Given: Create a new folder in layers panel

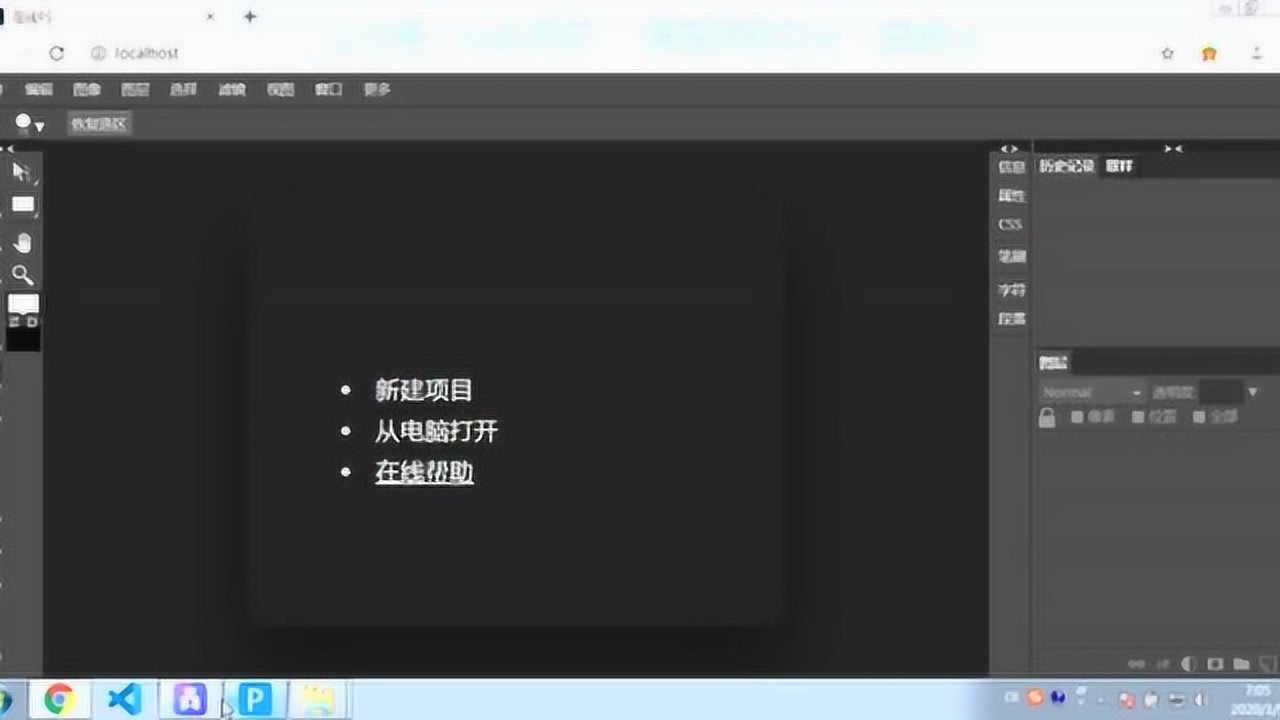Looking at the screenshot, I should [x=1241, y=664].
